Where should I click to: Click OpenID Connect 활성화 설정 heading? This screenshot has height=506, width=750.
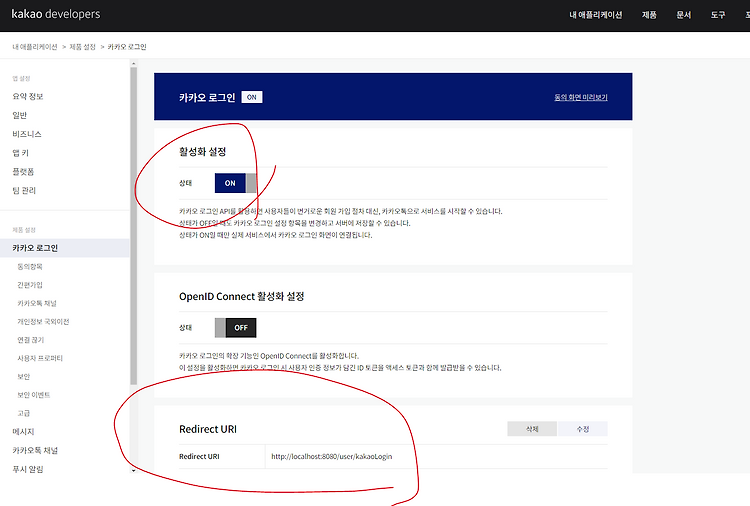[242, 297]
